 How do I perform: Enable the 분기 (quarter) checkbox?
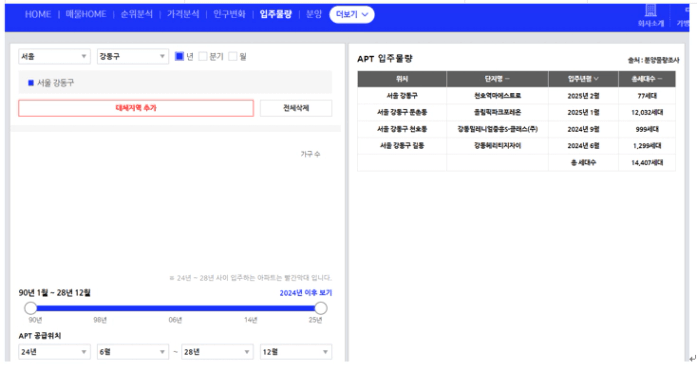[203, 56]
